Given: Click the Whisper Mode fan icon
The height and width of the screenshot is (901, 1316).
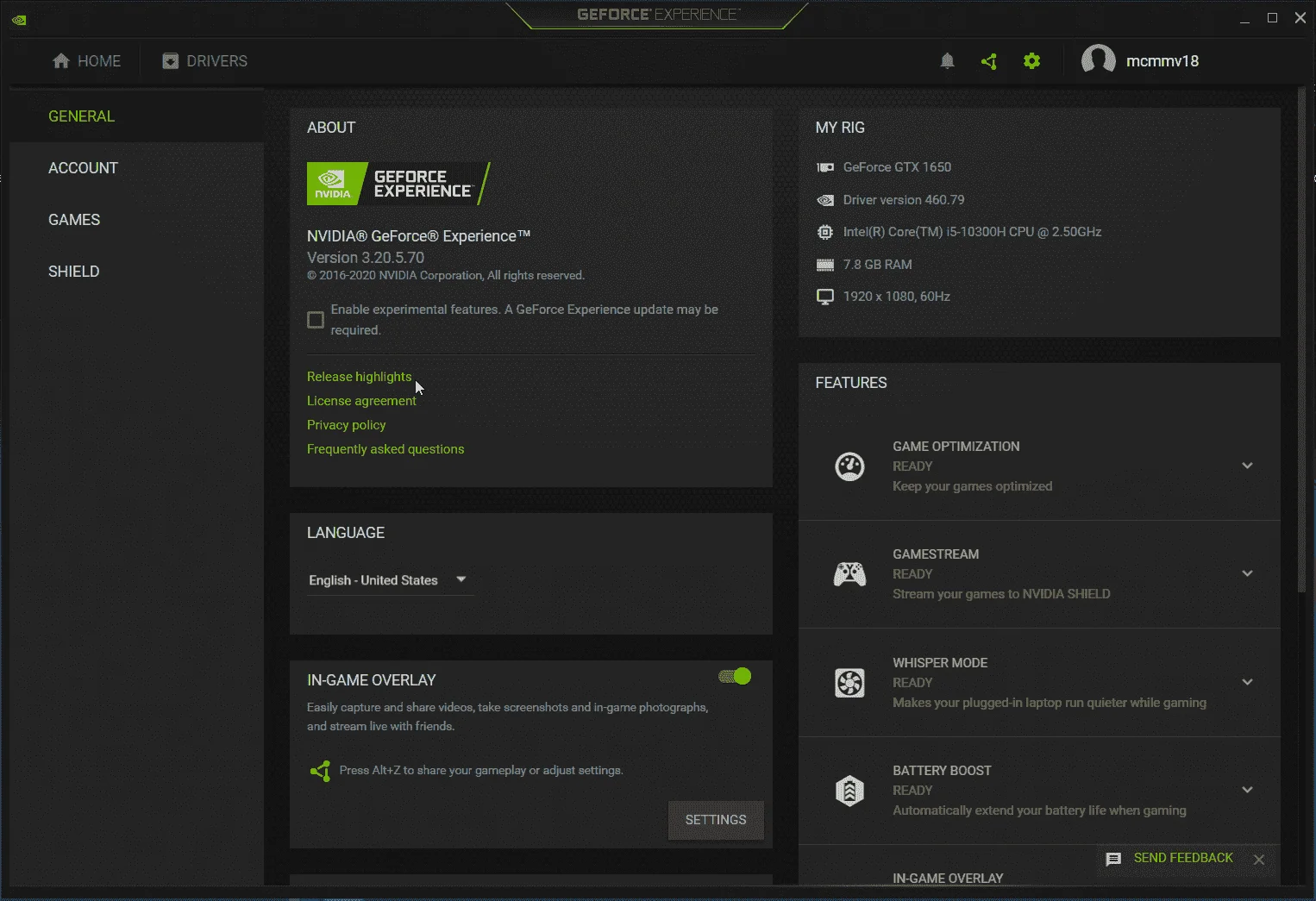Looking at the screenshot, I should [849, 683].
